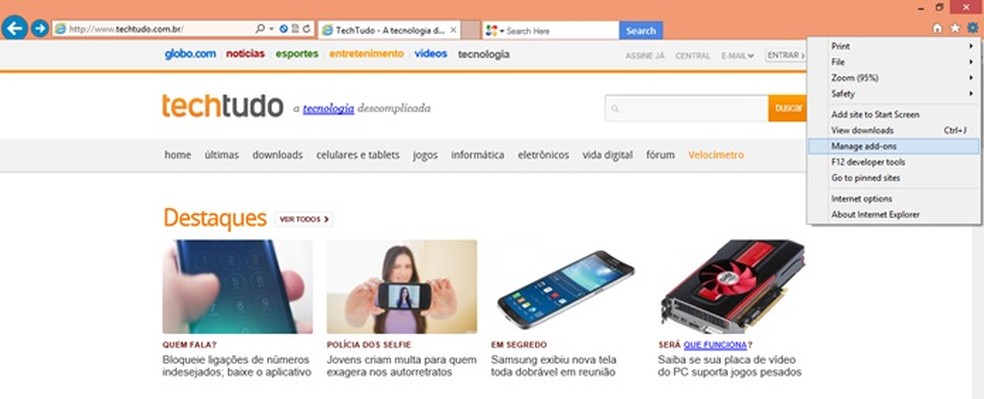Click the CENTRAL link
The image size is (984, 399).
693,56
